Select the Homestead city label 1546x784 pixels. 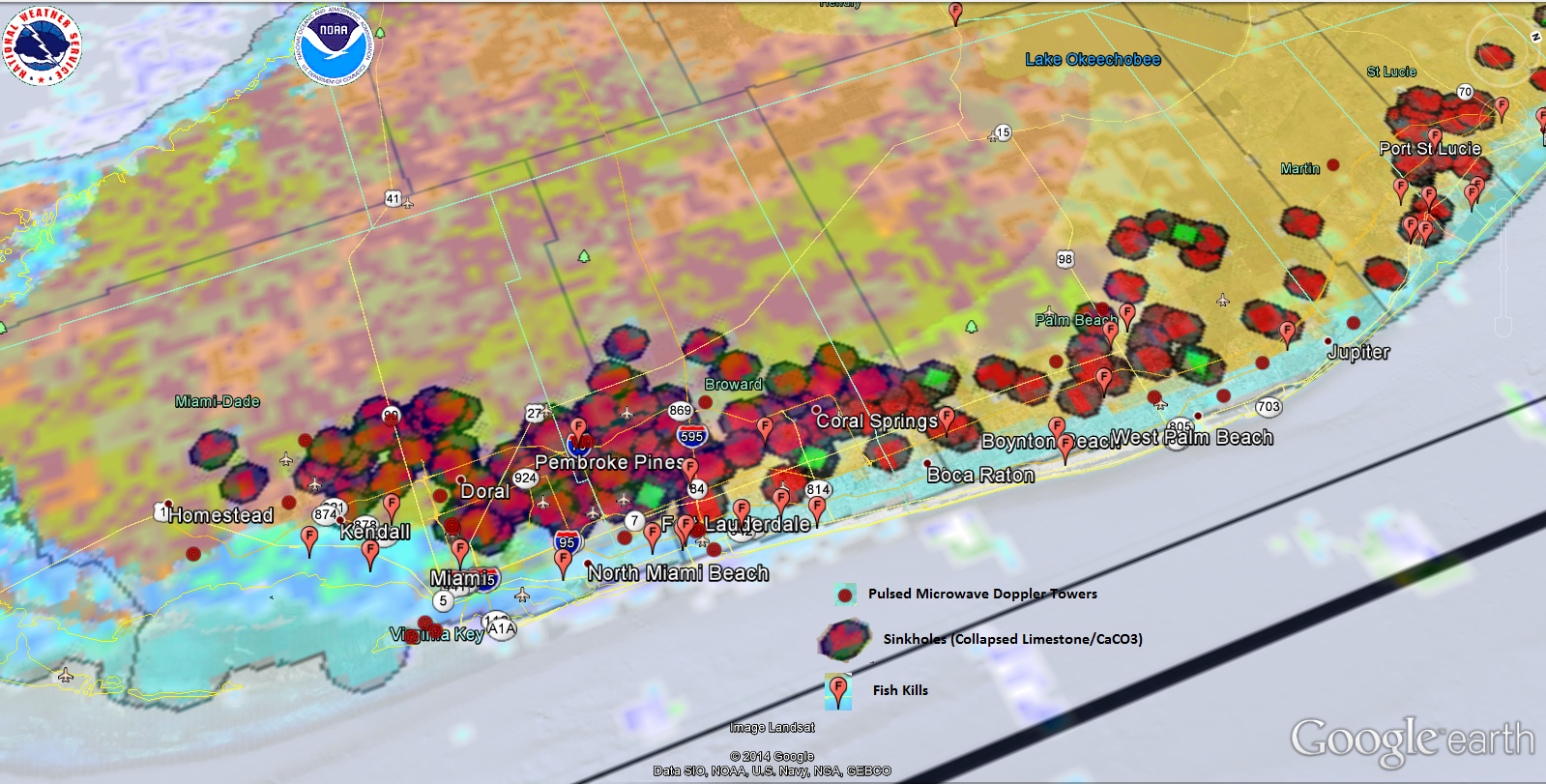point(220,515)
